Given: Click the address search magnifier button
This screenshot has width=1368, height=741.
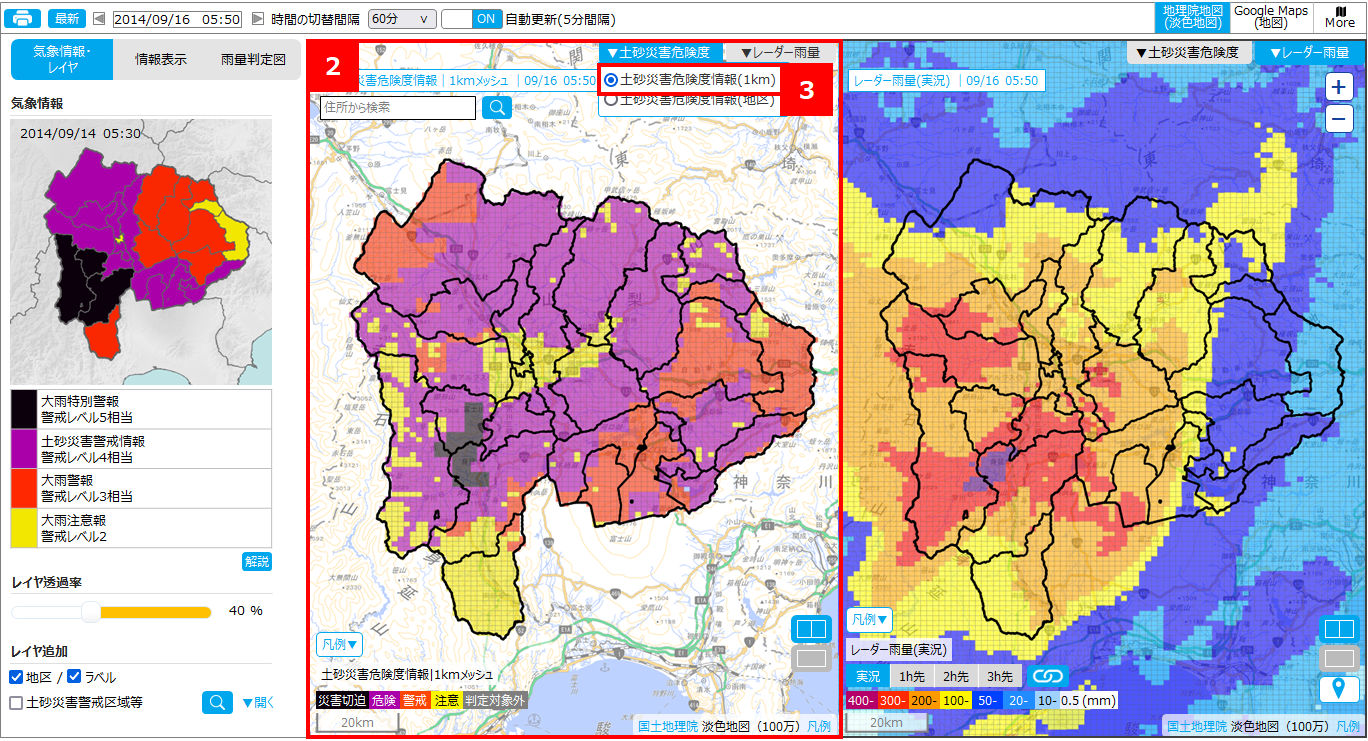Looking at the screenshot, I should [x=497, y=108].
